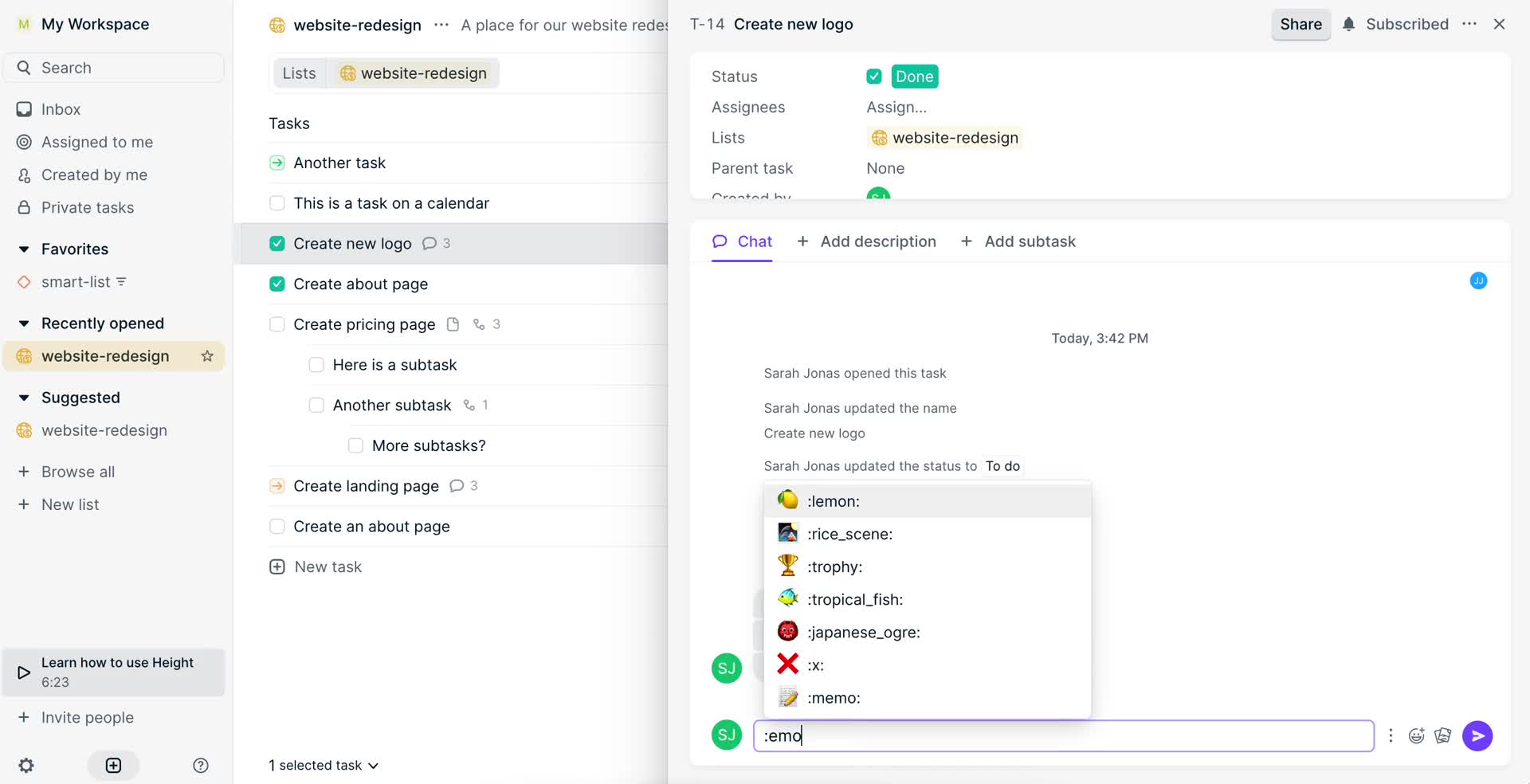Select the Lists breadcrumb tab

pyautogui.click(x=299, y=73)
